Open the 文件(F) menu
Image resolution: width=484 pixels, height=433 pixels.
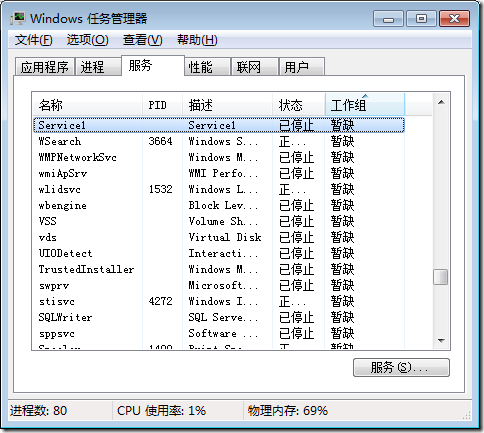[33, 40]
